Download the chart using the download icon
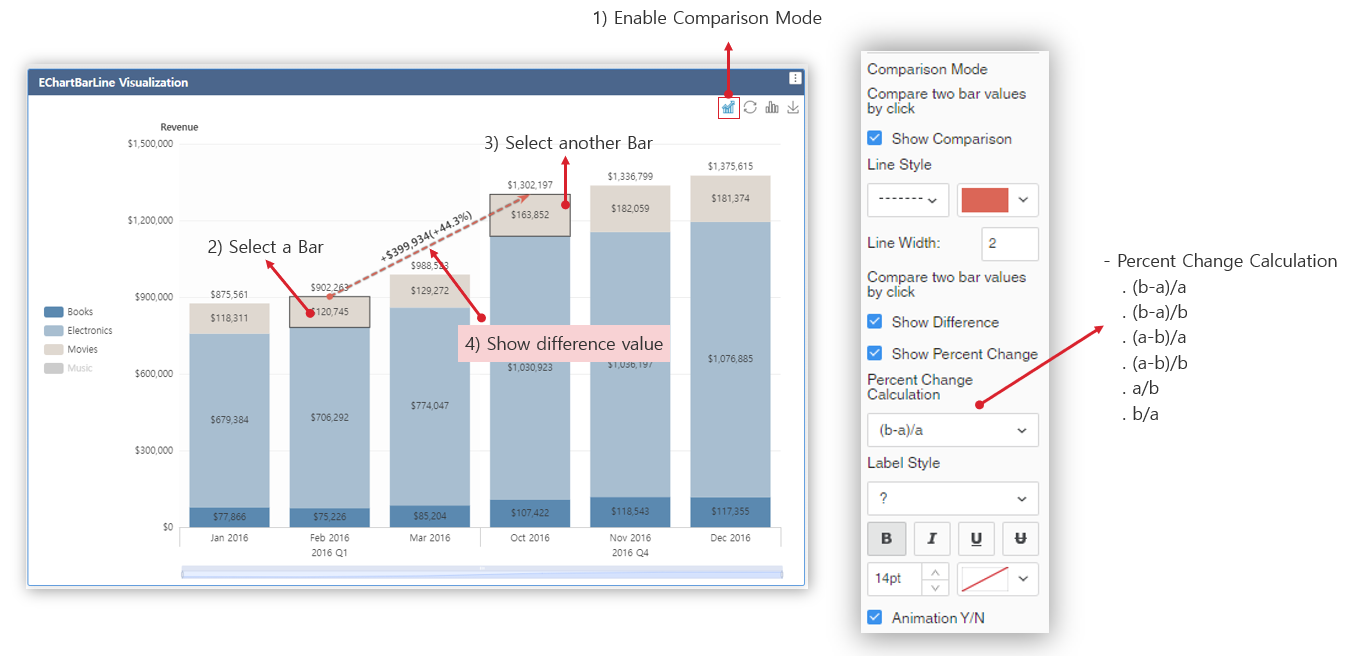This screenshot has height=656, width=1349. (x=793, y=107)
